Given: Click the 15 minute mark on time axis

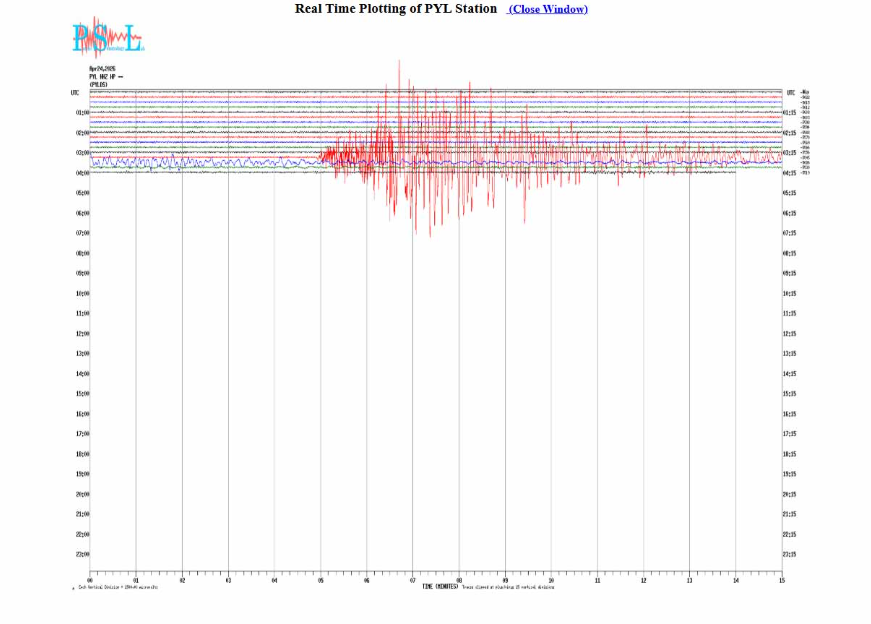Looking at the screenshot, I should tap(781, 579).
